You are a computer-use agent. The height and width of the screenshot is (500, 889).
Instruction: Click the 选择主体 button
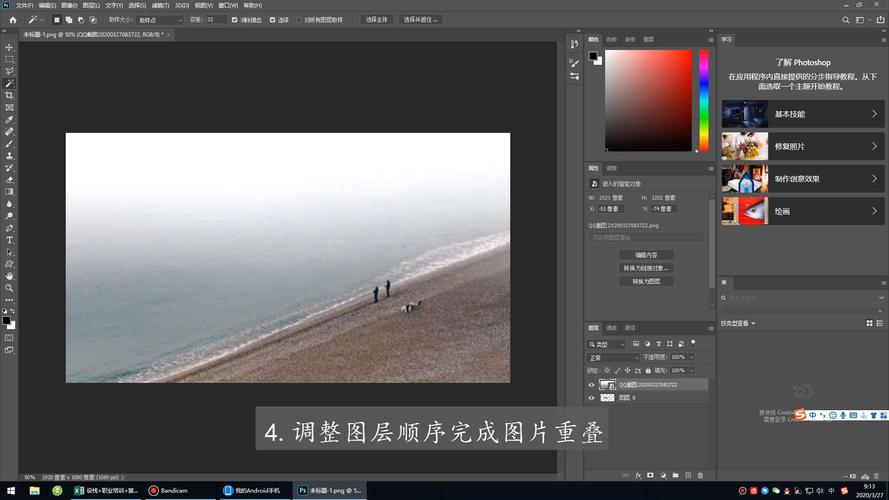pos(377,19)
